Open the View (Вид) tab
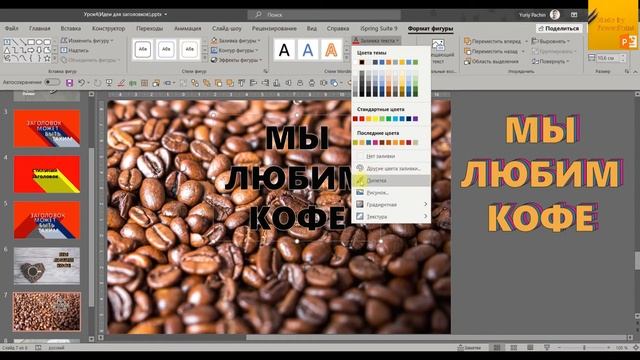 point(312,29)
